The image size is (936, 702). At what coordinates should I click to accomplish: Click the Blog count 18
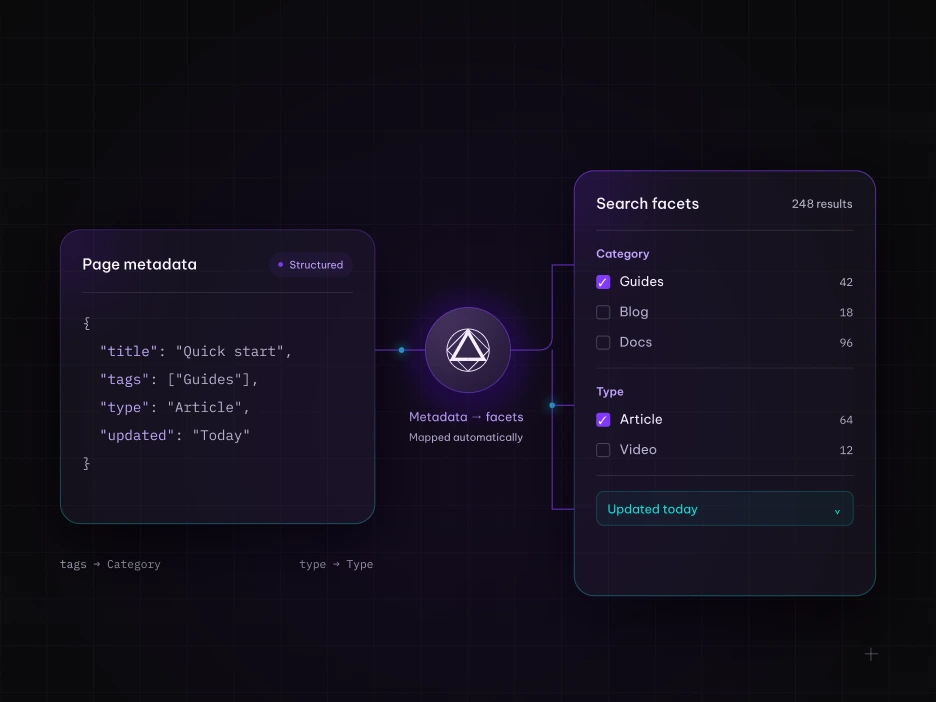tap(846, 312)
